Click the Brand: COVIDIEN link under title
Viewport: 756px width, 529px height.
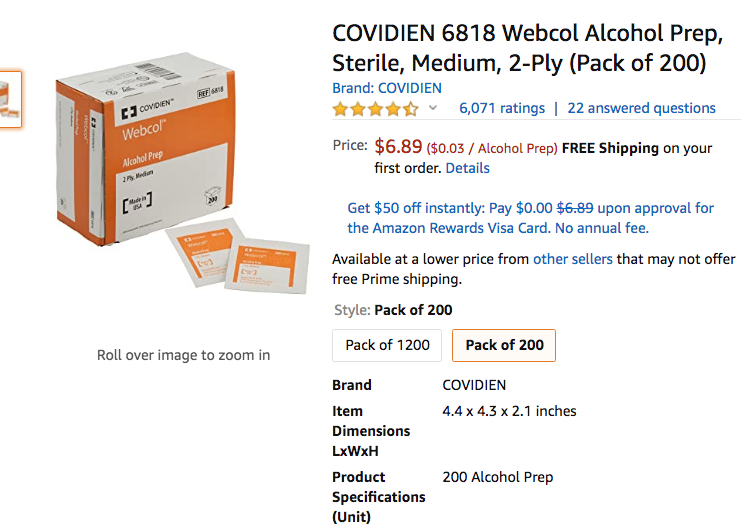click(387, 88)
